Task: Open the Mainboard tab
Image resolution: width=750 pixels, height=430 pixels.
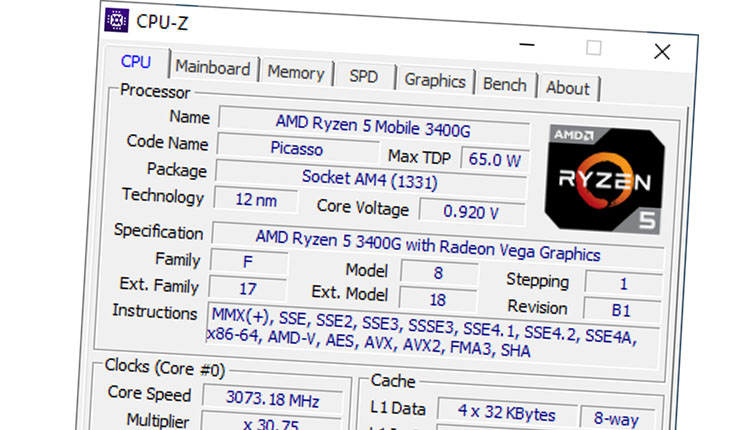Action: [x=213, y=68]
